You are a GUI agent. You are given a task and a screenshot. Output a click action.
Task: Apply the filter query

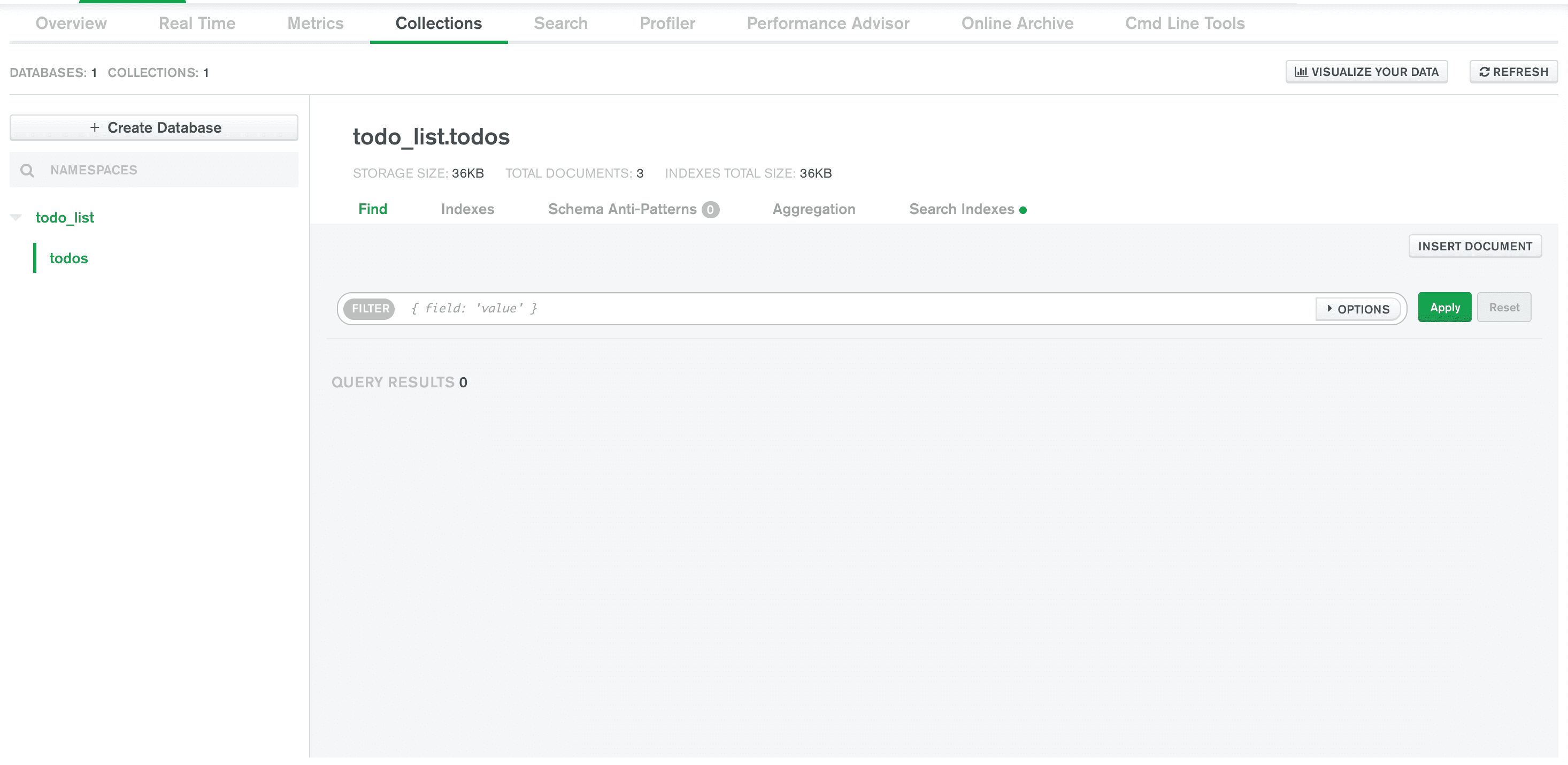pos(1444,308)
